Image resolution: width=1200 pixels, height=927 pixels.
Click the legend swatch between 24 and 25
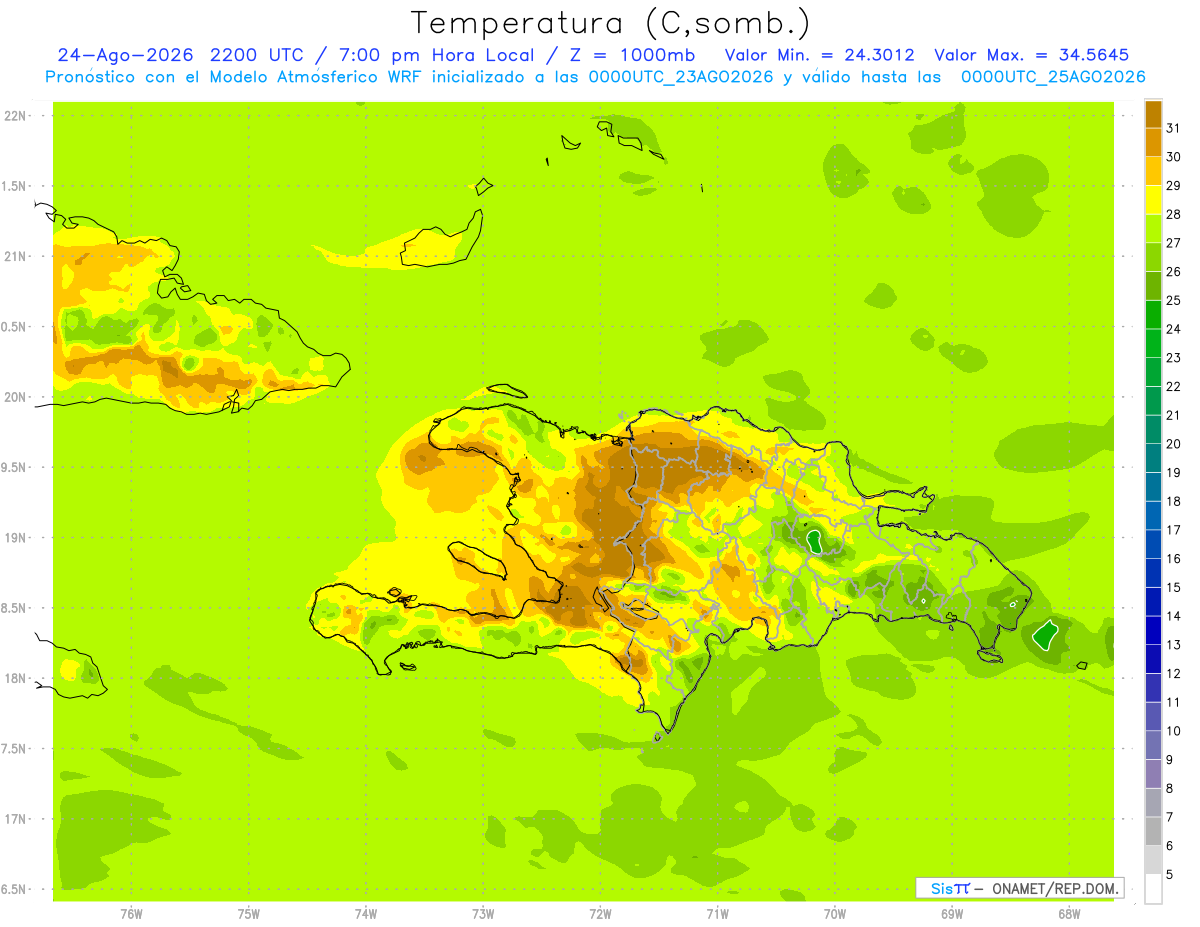point(1153,314)
